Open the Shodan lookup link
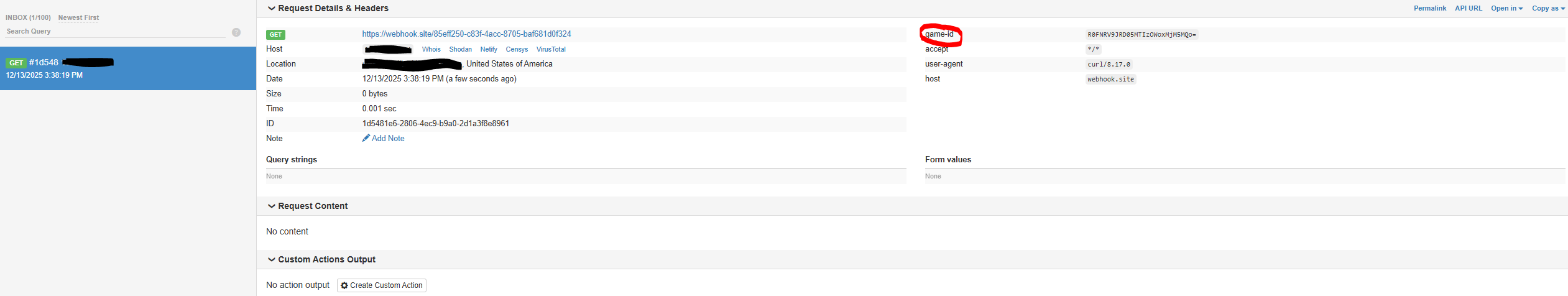Viewport: 1568px width, 296px height. (x=460, y=49)
